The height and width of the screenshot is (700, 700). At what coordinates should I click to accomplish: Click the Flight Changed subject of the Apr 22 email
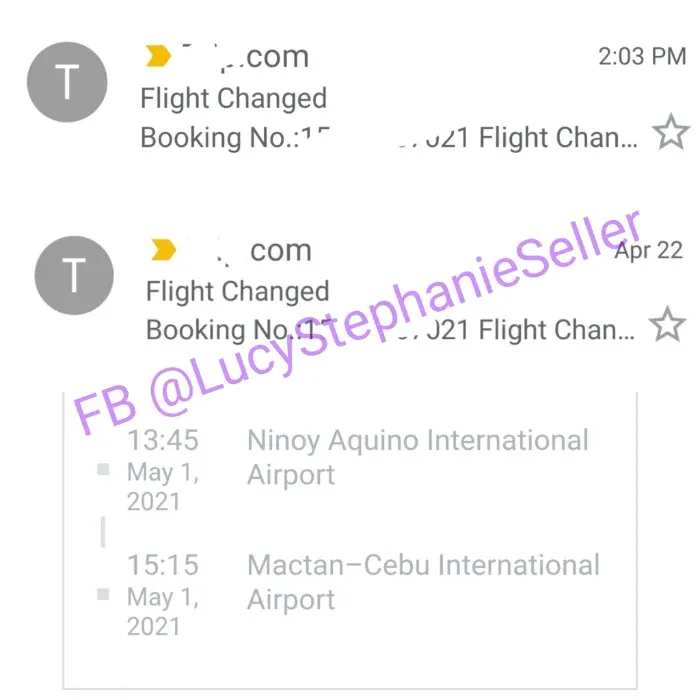pos(237,291)
